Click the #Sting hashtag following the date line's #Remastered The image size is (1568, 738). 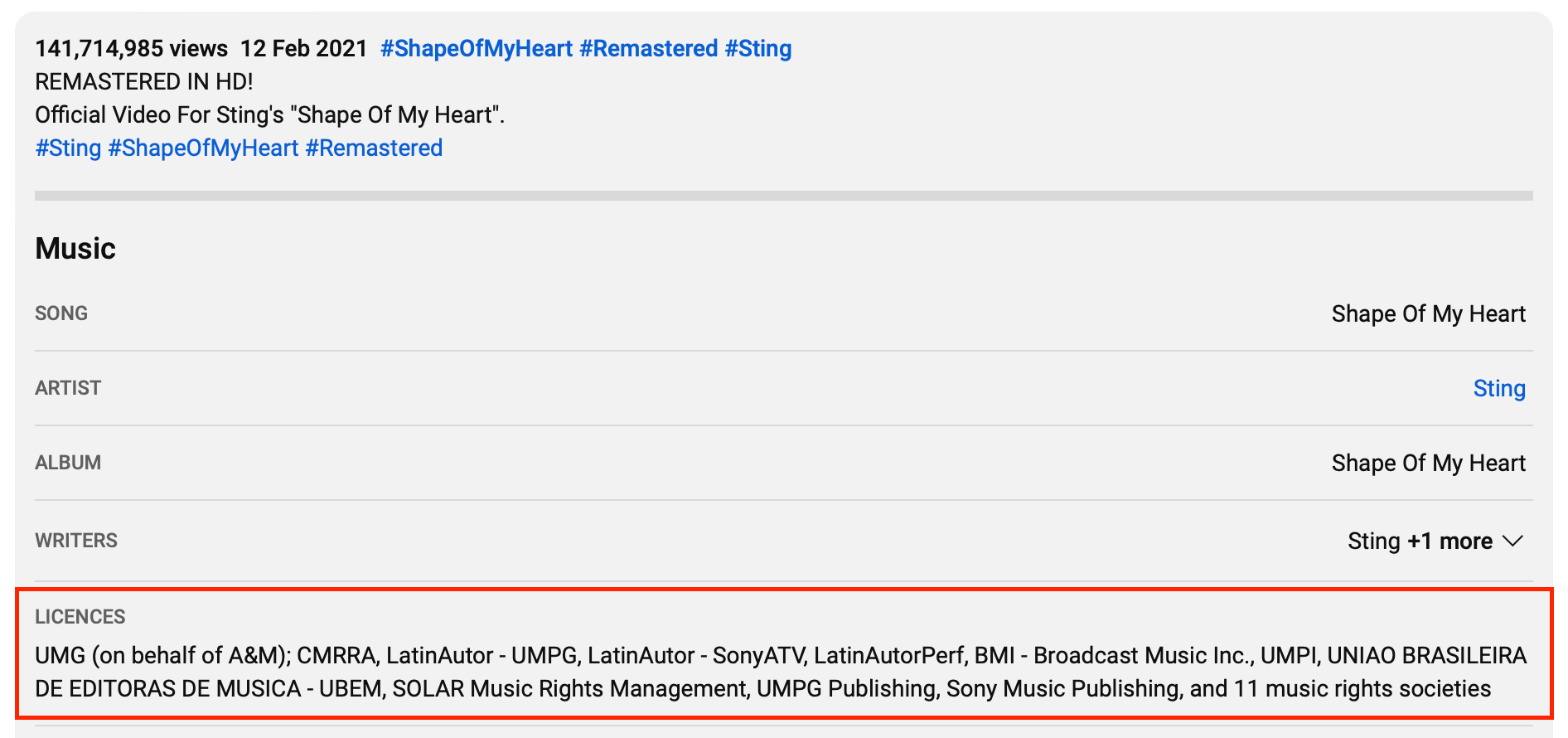(x=757, y=49)
